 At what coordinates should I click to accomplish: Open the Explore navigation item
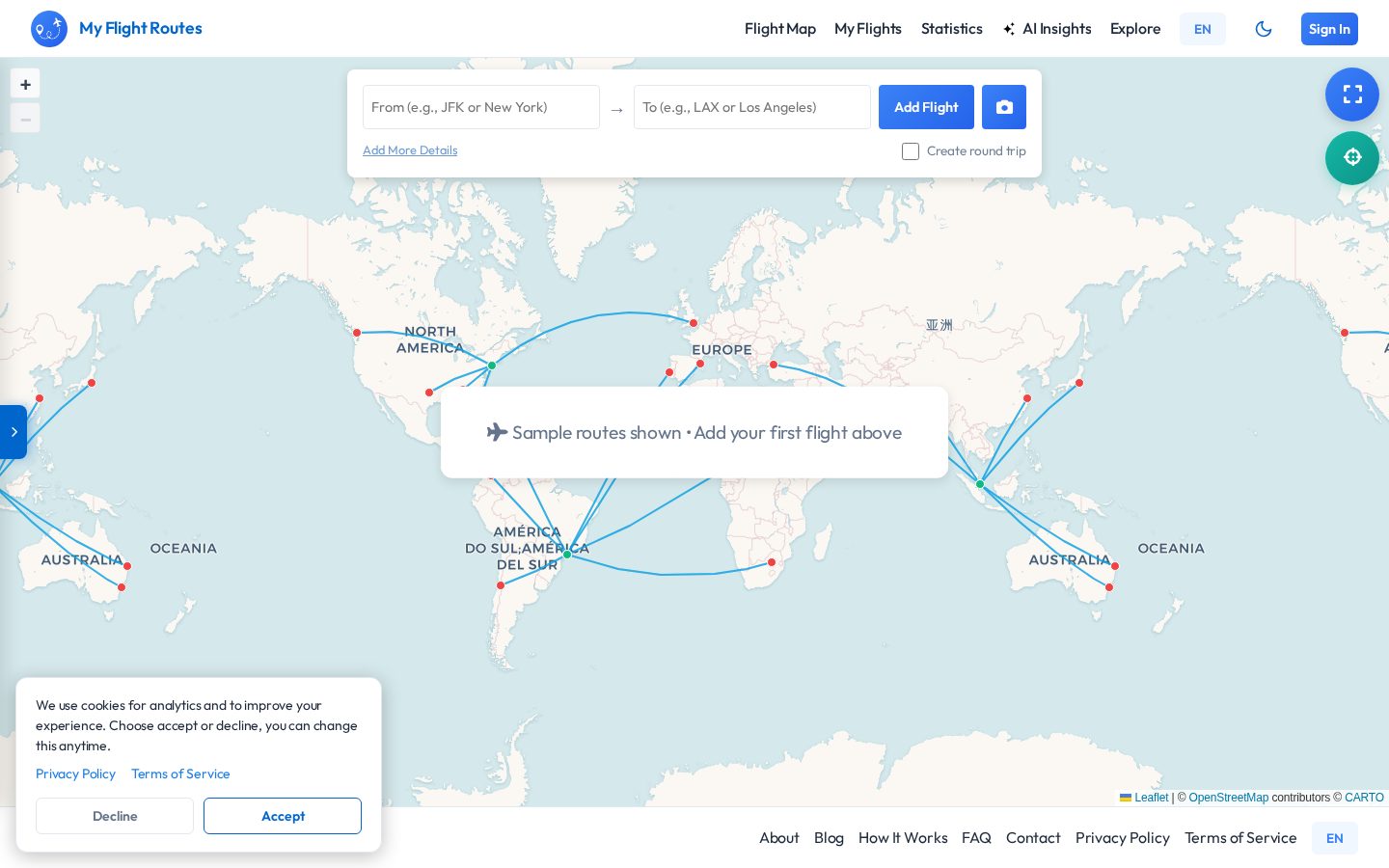pyautogui.click(x=1135, y=29)
